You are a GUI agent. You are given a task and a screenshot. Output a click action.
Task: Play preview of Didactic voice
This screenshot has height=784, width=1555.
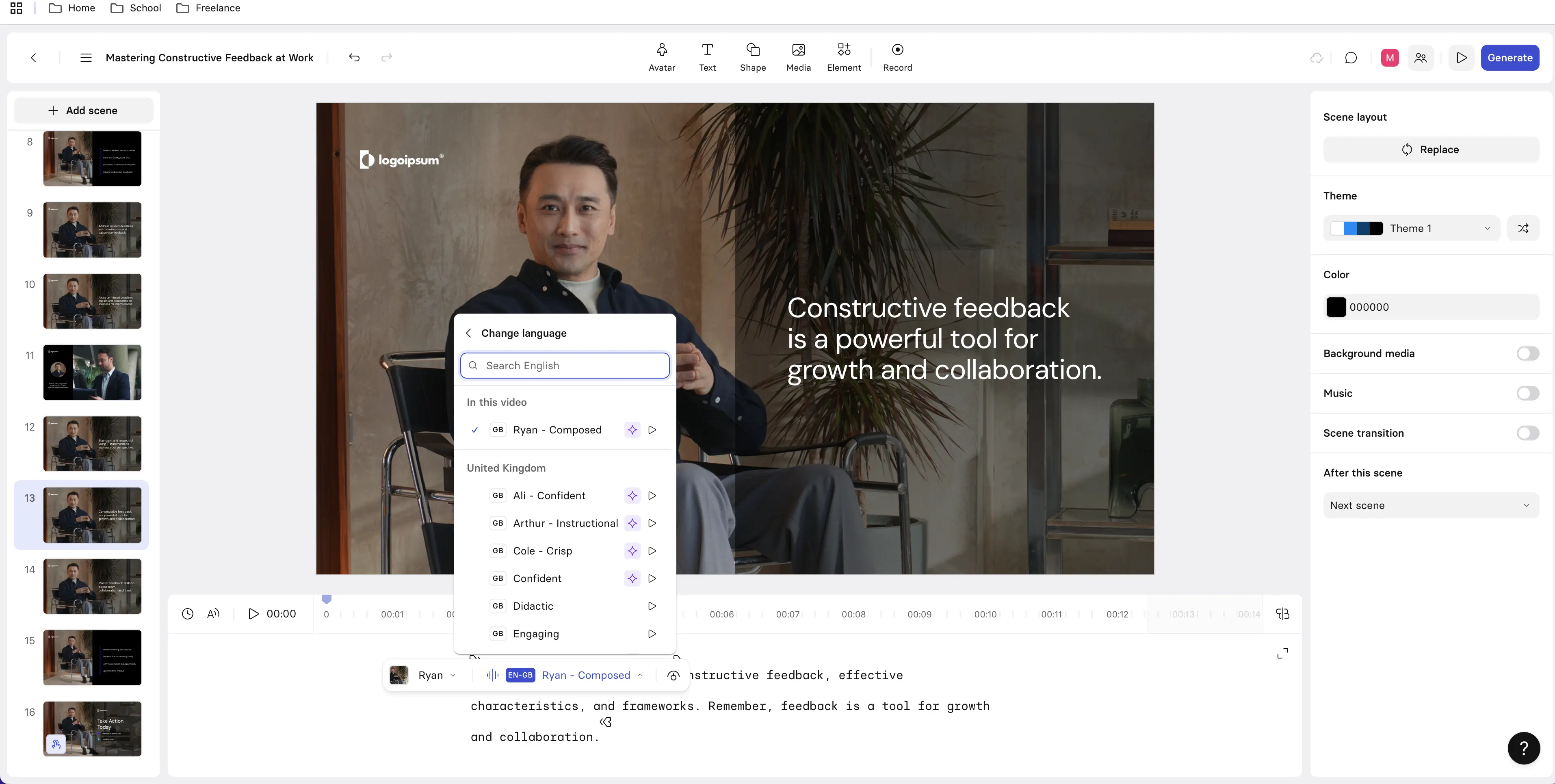pyautogui.click(x=652, y=606)
